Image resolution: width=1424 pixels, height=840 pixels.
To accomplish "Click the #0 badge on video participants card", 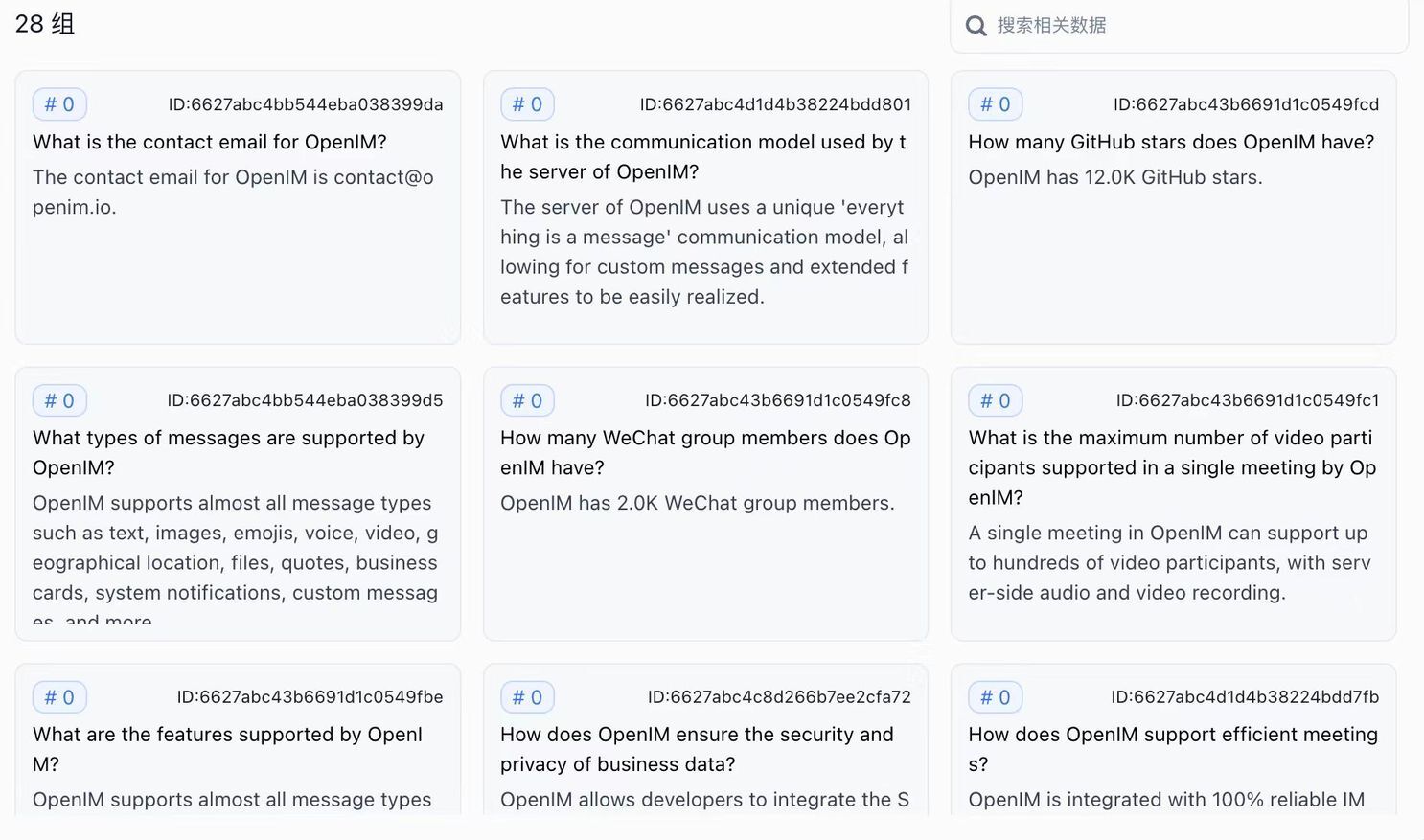I will click(x=995, y=400).
